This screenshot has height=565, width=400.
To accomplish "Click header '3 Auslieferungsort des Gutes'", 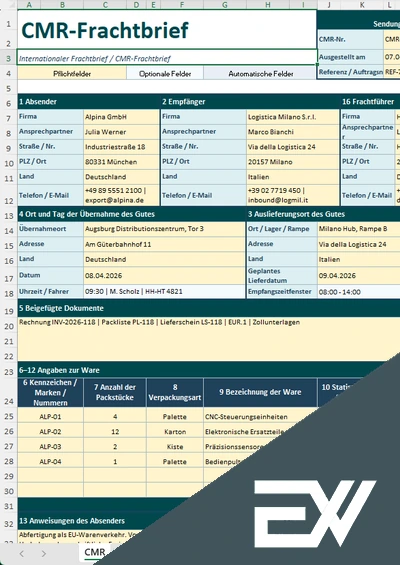I will pos(323,214).
